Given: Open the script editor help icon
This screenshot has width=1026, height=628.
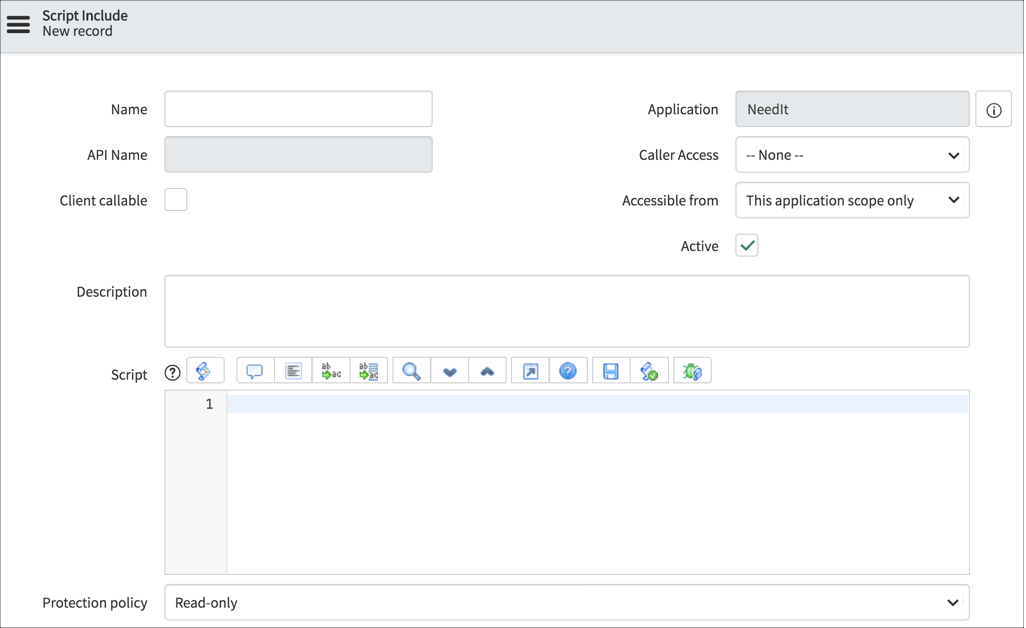Looking at the screenshot, I should tap(568, 370).
